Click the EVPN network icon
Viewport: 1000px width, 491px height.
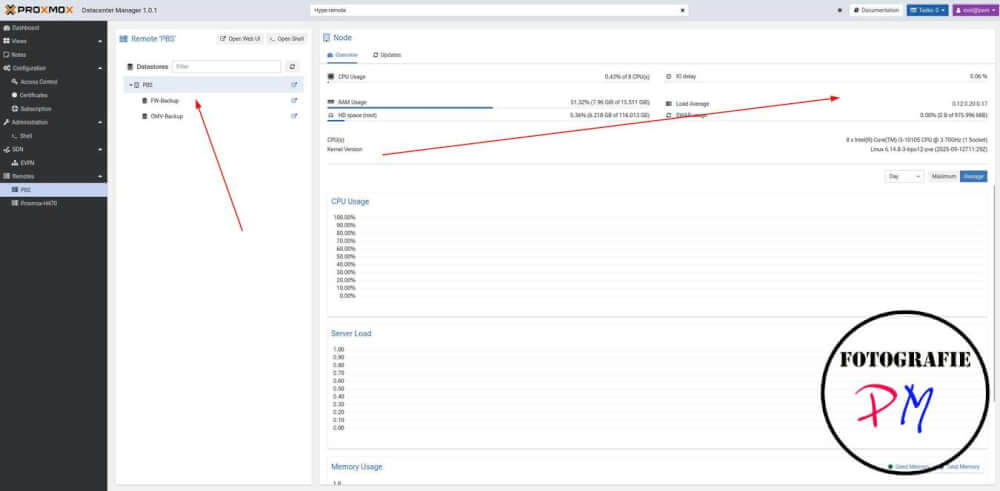tap(15, 163)
